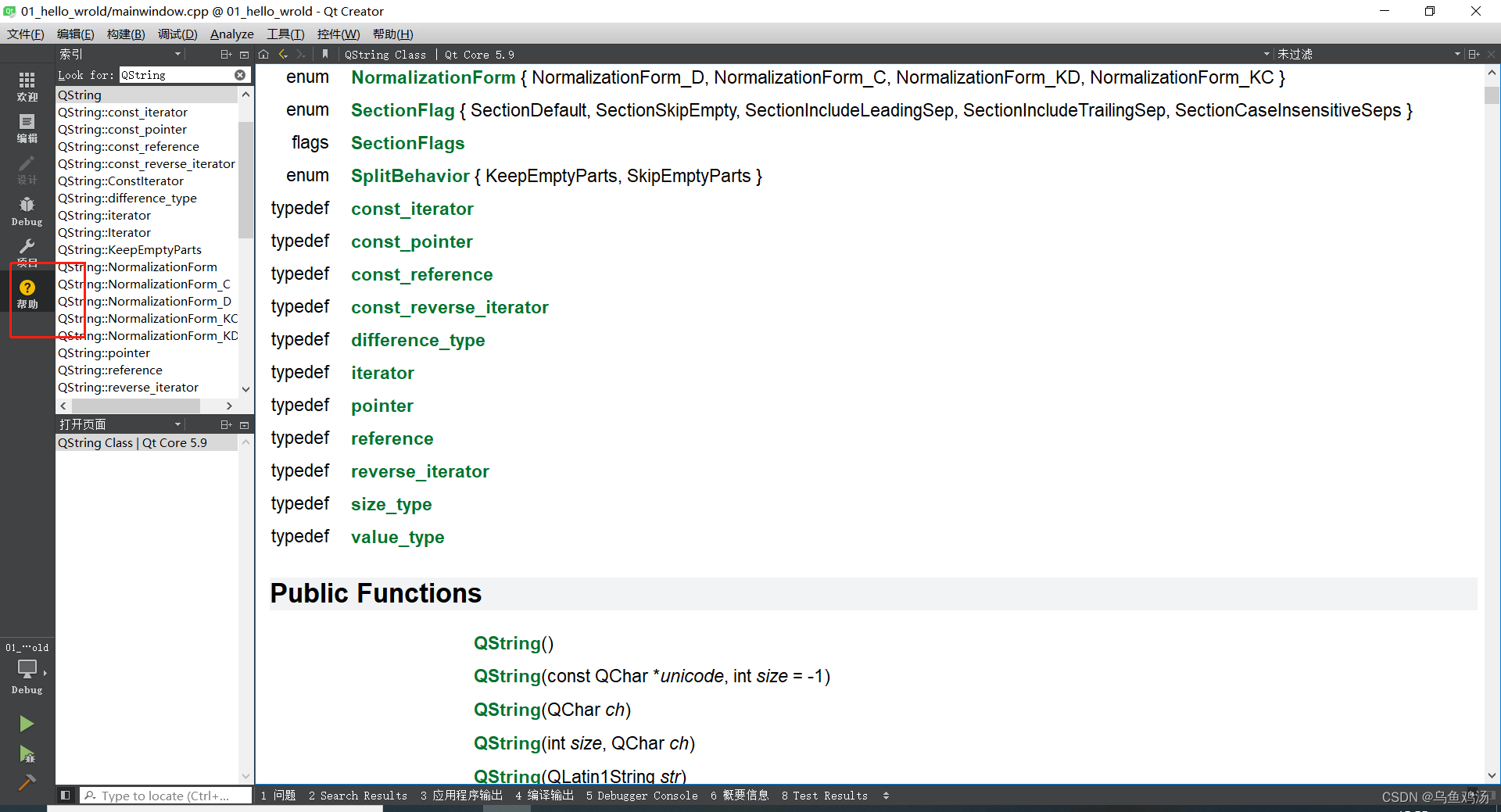
Task: Select QString::KeepEmptyParts in the index list
Action: click(x=147, y=250)
